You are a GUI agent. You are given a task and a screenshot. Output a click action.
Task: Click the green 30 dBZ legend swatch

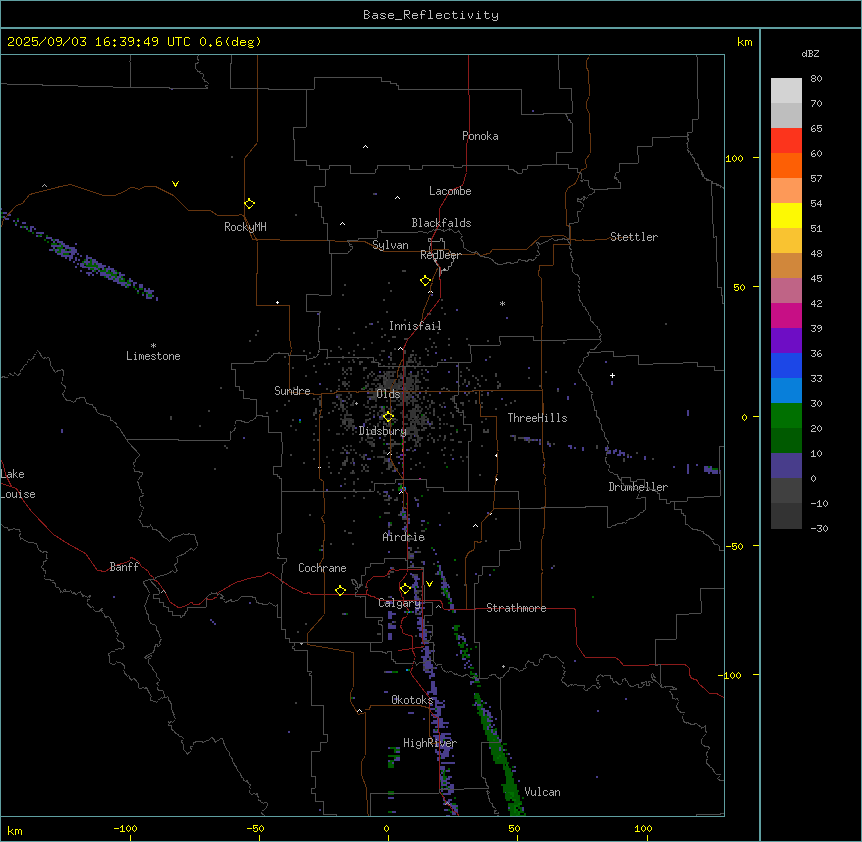pos(786,416)
